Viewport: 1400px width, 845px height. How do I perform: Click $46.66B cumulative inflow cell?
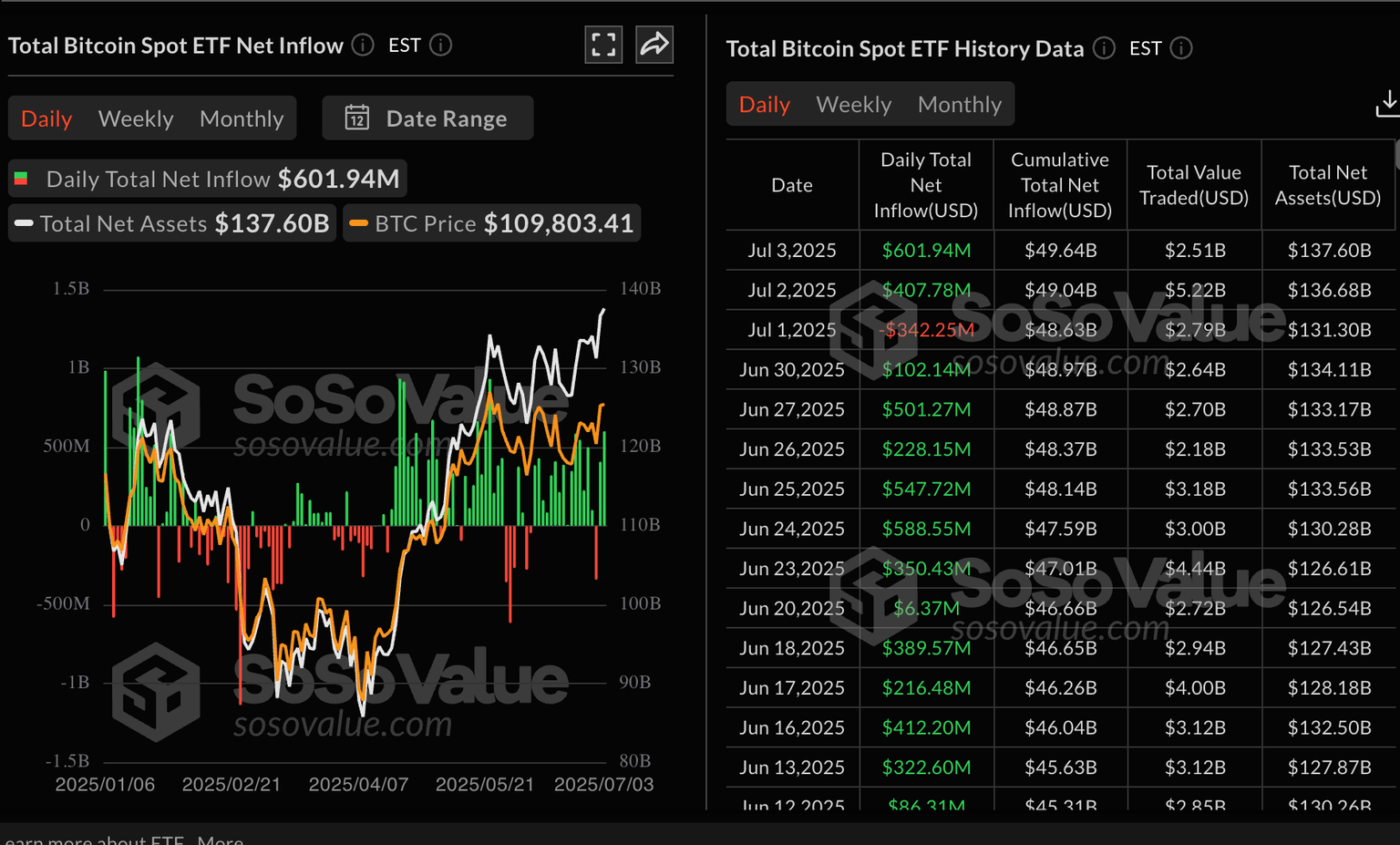(1060, 608)
